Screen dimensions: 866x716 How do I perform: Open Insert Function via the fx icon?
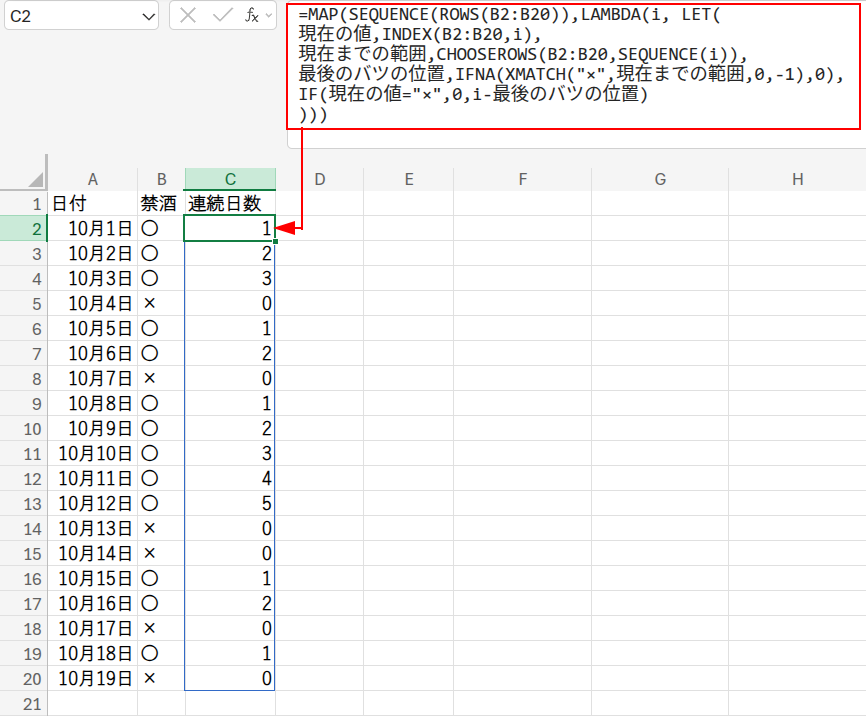pyautogui.click(x=252, y=16)
